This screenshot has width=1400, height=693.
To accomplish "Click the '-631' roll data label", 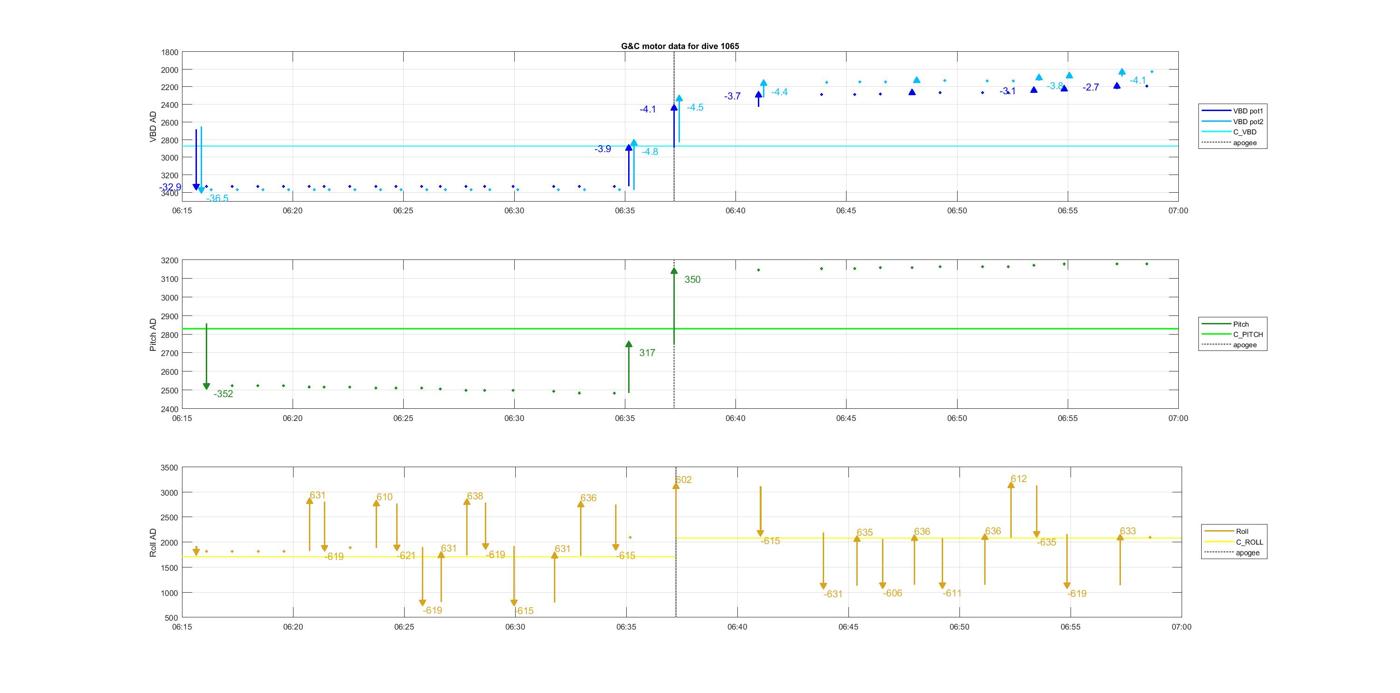I will [x=833, y=594].
